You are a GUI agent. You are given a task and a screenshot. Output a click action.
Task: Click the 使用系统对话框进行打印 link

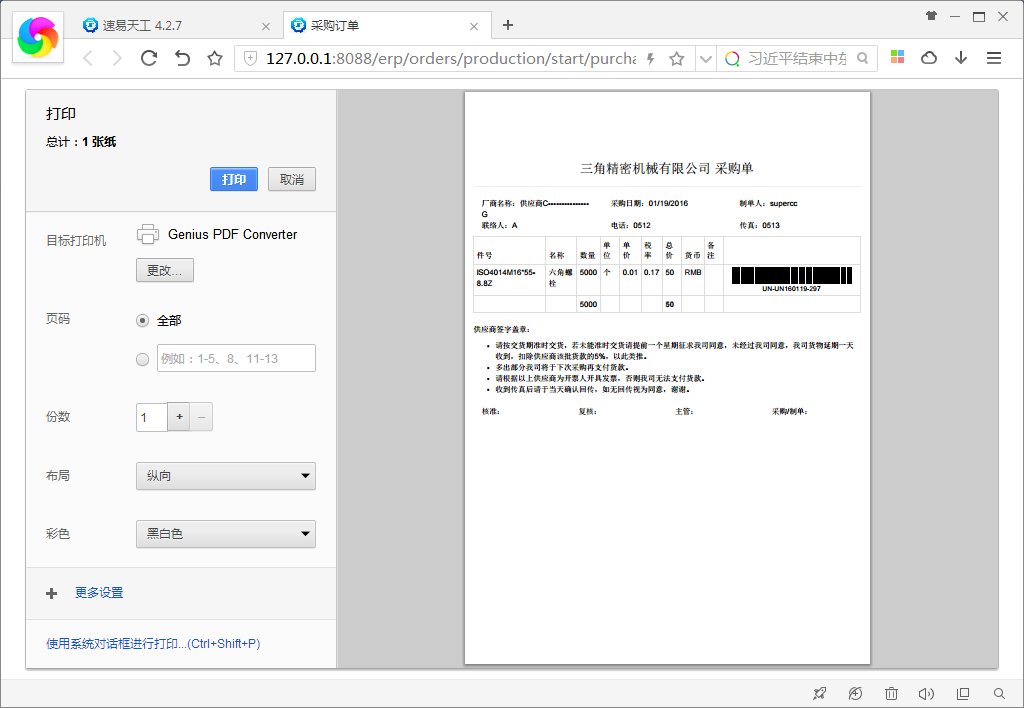153,644
